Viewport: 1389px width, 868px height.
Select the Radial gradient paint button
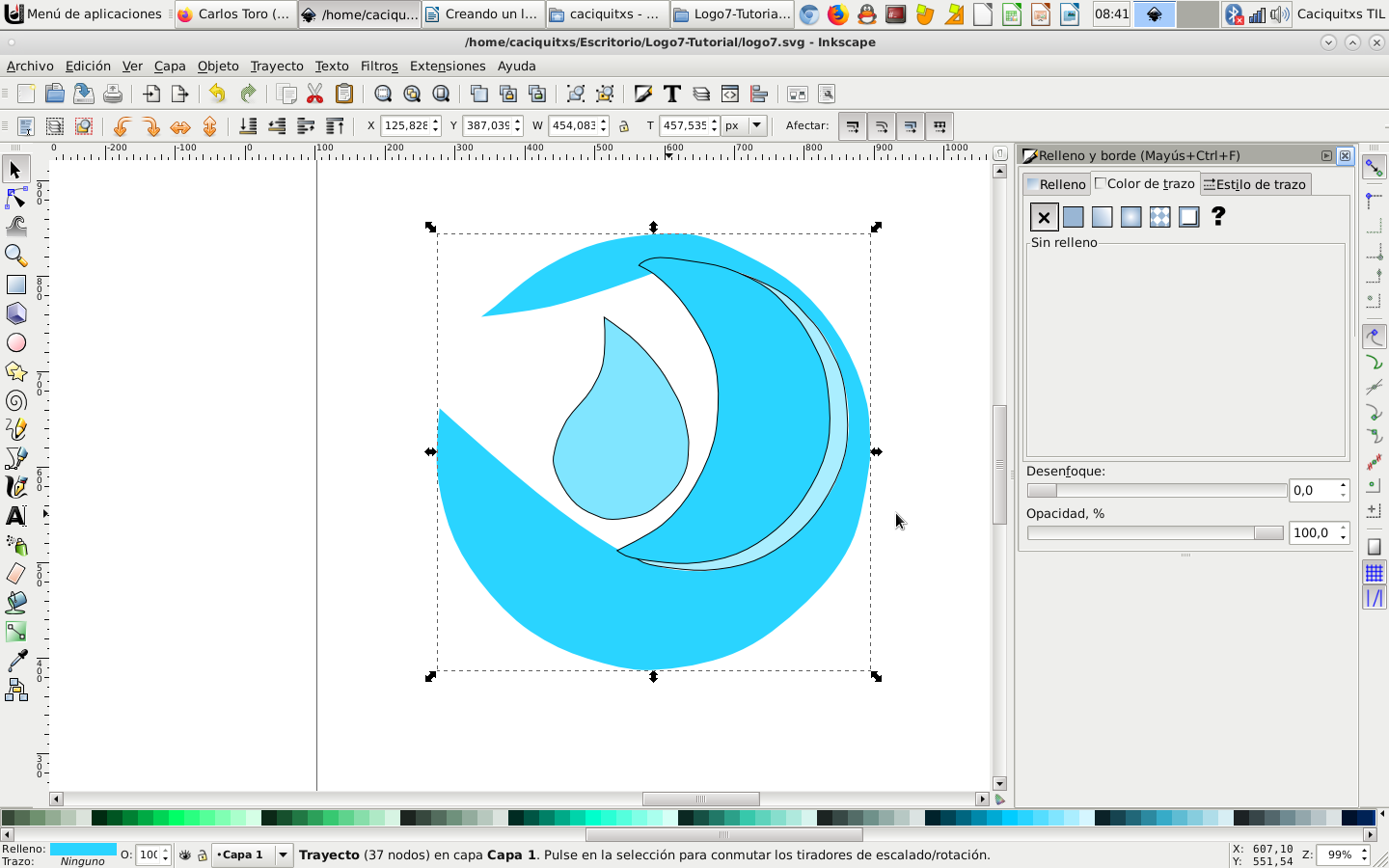click(1130, 217)
